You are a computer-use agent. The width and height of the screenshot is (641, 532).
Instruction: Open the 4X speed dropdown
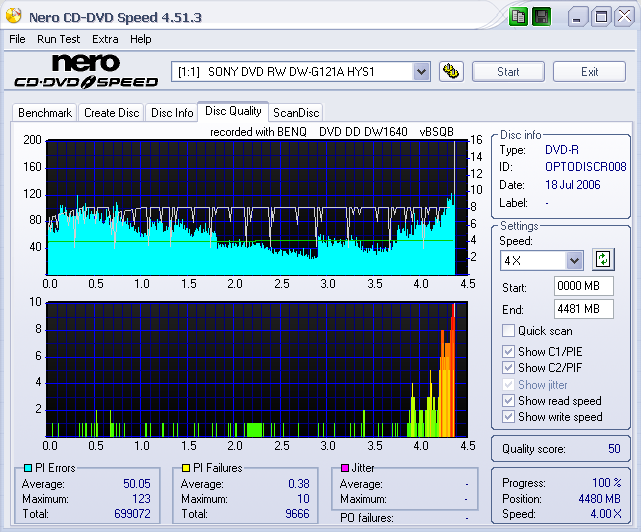point(574,260)
